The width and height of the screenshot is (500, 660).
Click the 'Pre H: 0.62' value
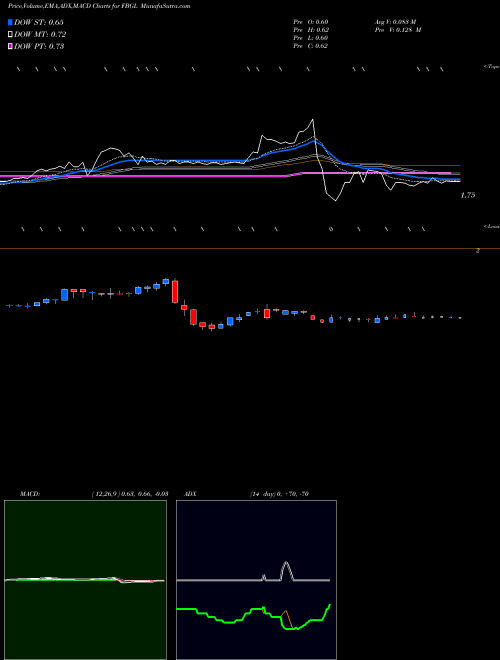tap(311, 30)
